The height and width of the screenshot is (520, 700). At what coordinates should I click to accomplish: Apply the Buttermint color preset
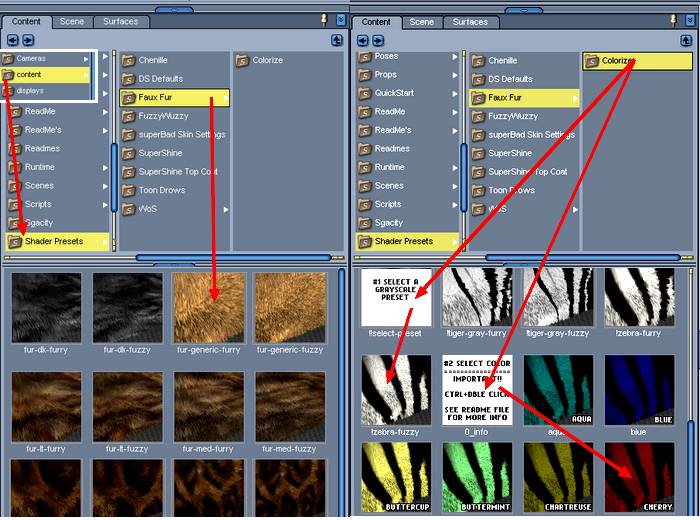(477, 477)
